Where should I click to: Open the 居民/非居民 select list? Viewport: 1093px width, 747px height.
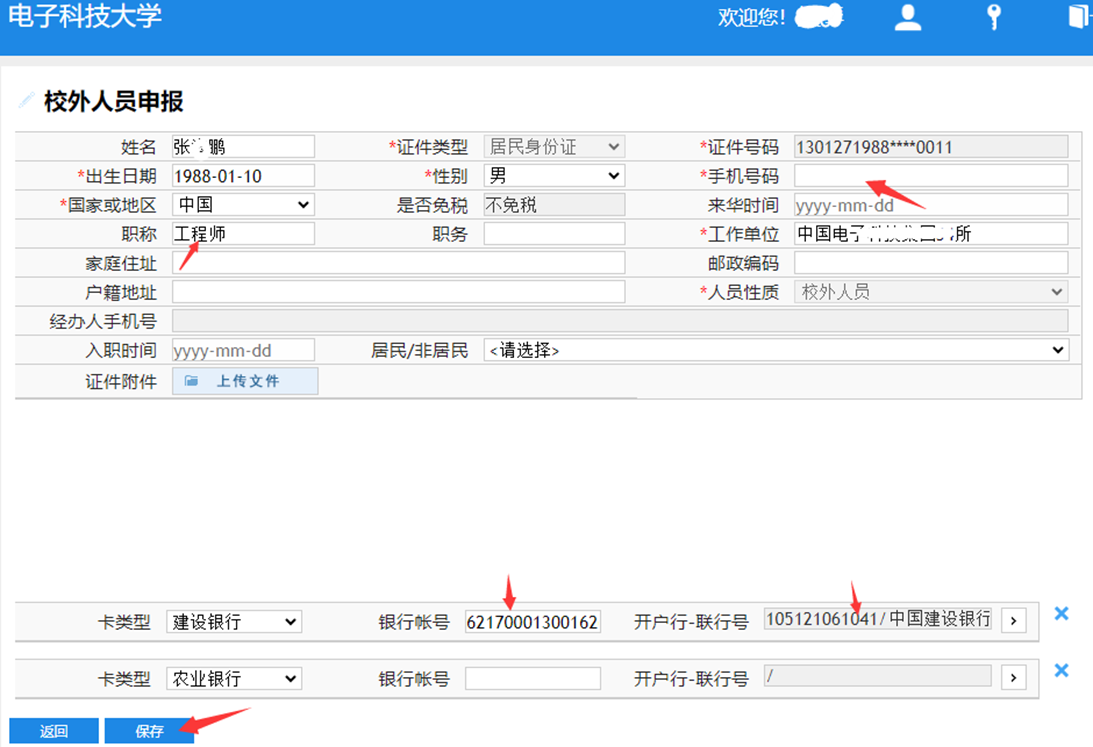coord(775,350)
